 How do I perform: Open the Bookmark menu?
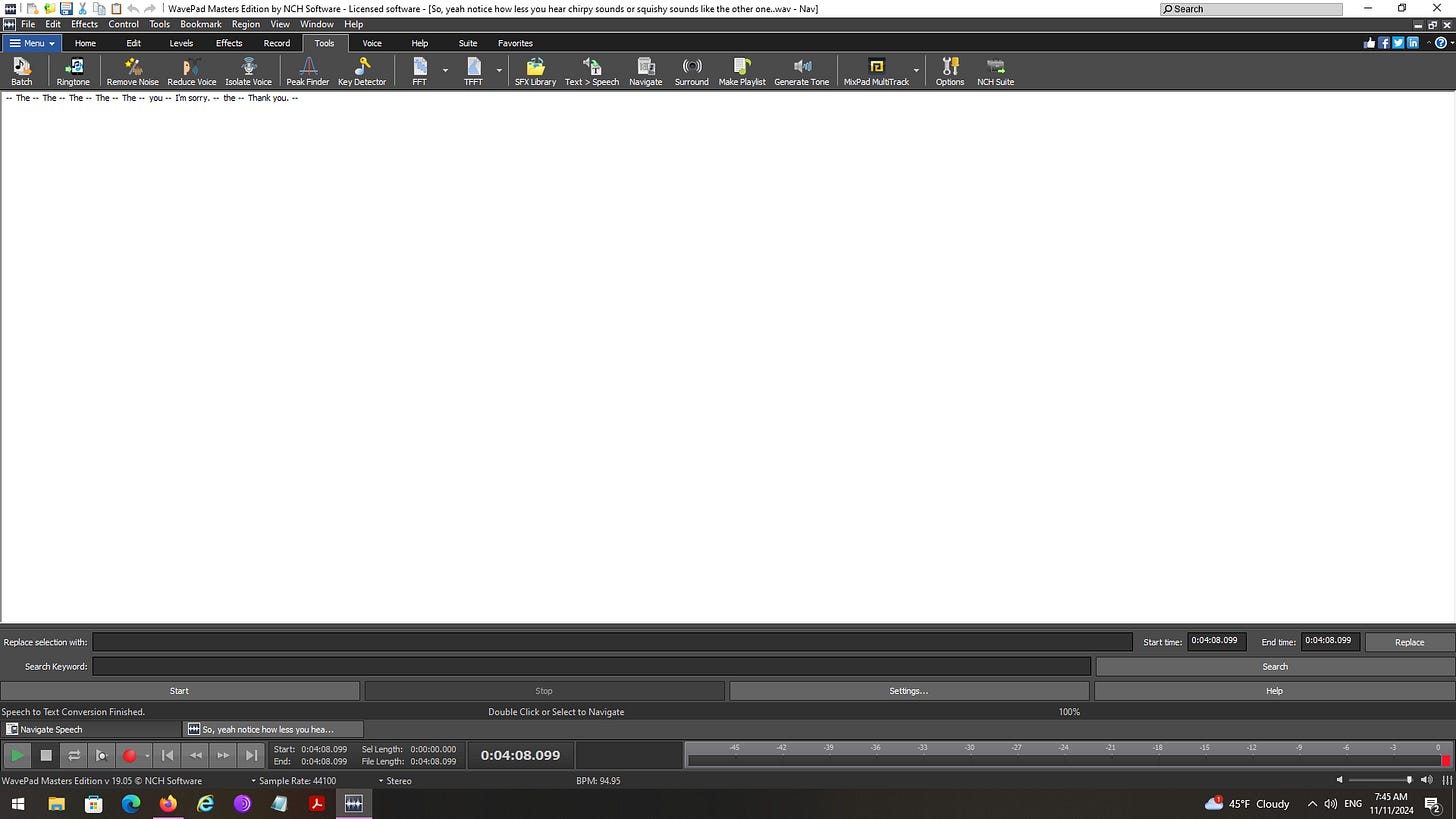point(201,24)
